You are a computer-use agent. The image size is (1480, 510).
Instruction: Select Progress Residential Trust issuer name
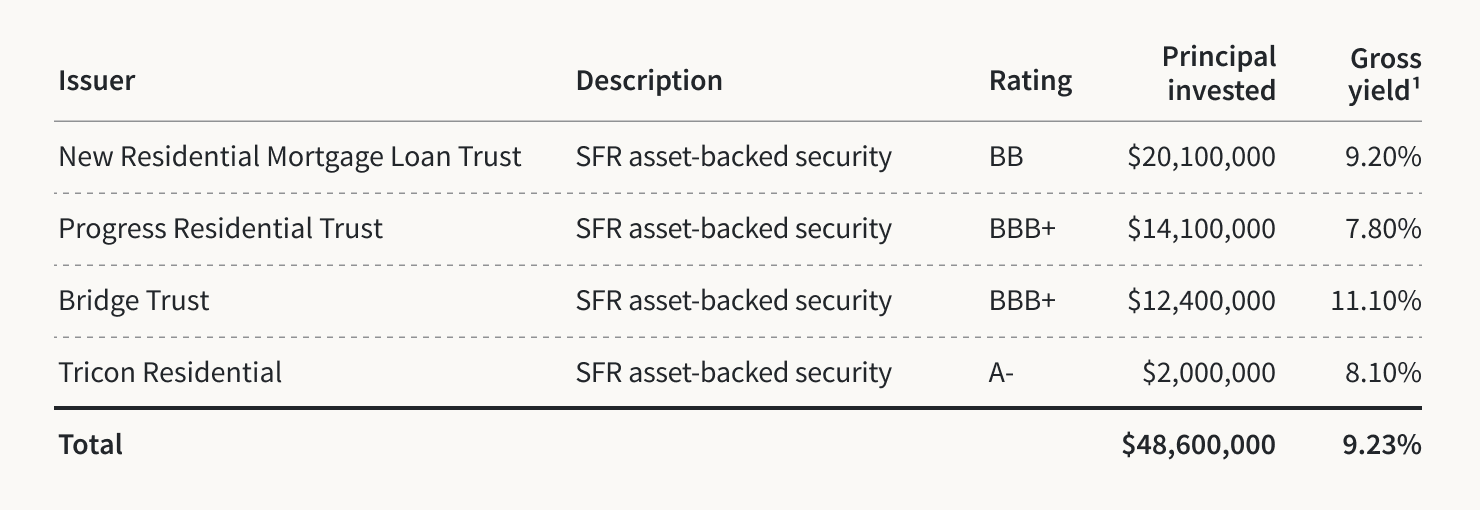pyautogui.click(x=221, y=229)
